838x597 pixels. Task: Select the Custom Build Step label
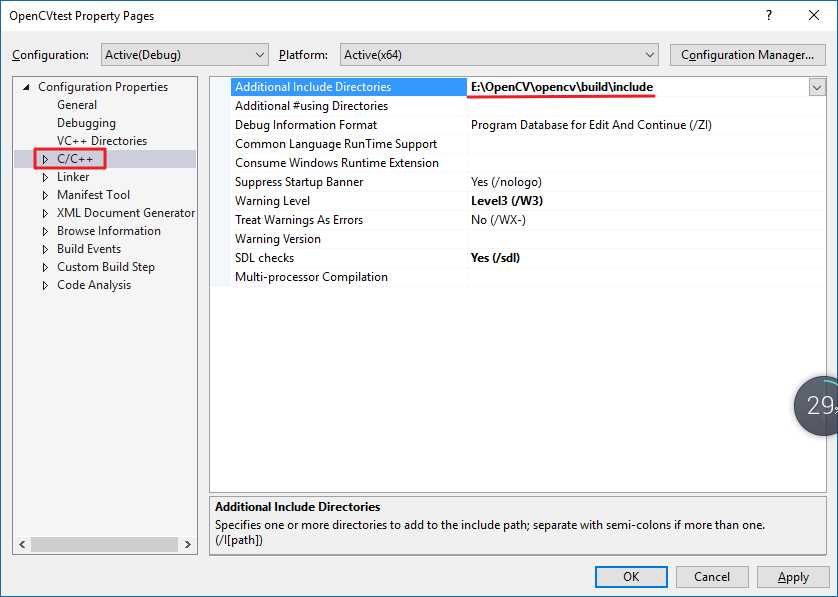(x=105, y=267)
